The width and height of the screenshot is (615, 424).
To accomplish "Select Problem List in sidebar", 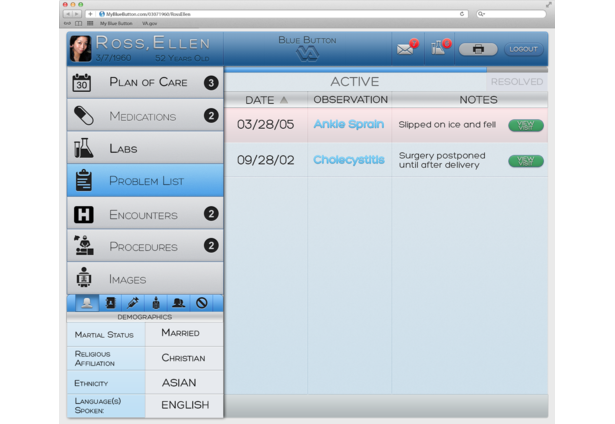I will point(145,180).
